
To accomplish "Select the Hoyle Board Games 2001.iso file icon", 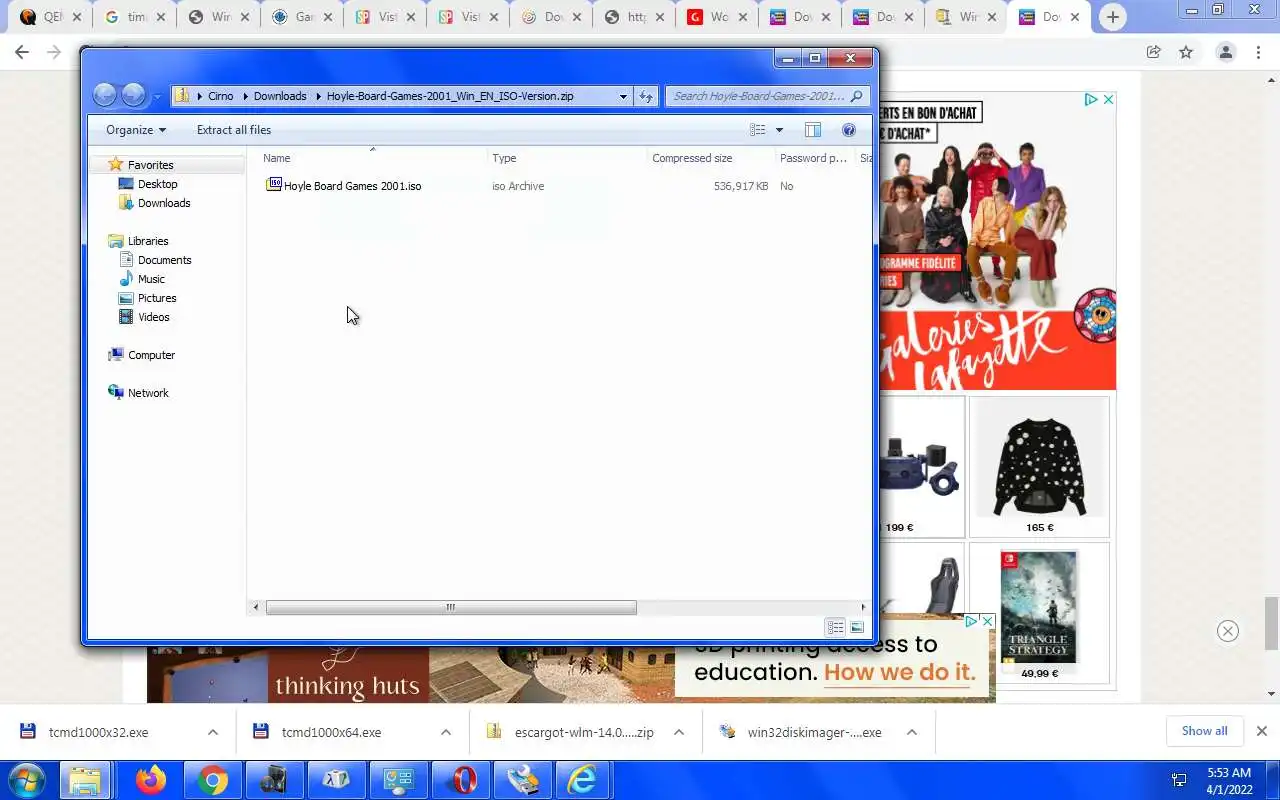I will (274, 185).
